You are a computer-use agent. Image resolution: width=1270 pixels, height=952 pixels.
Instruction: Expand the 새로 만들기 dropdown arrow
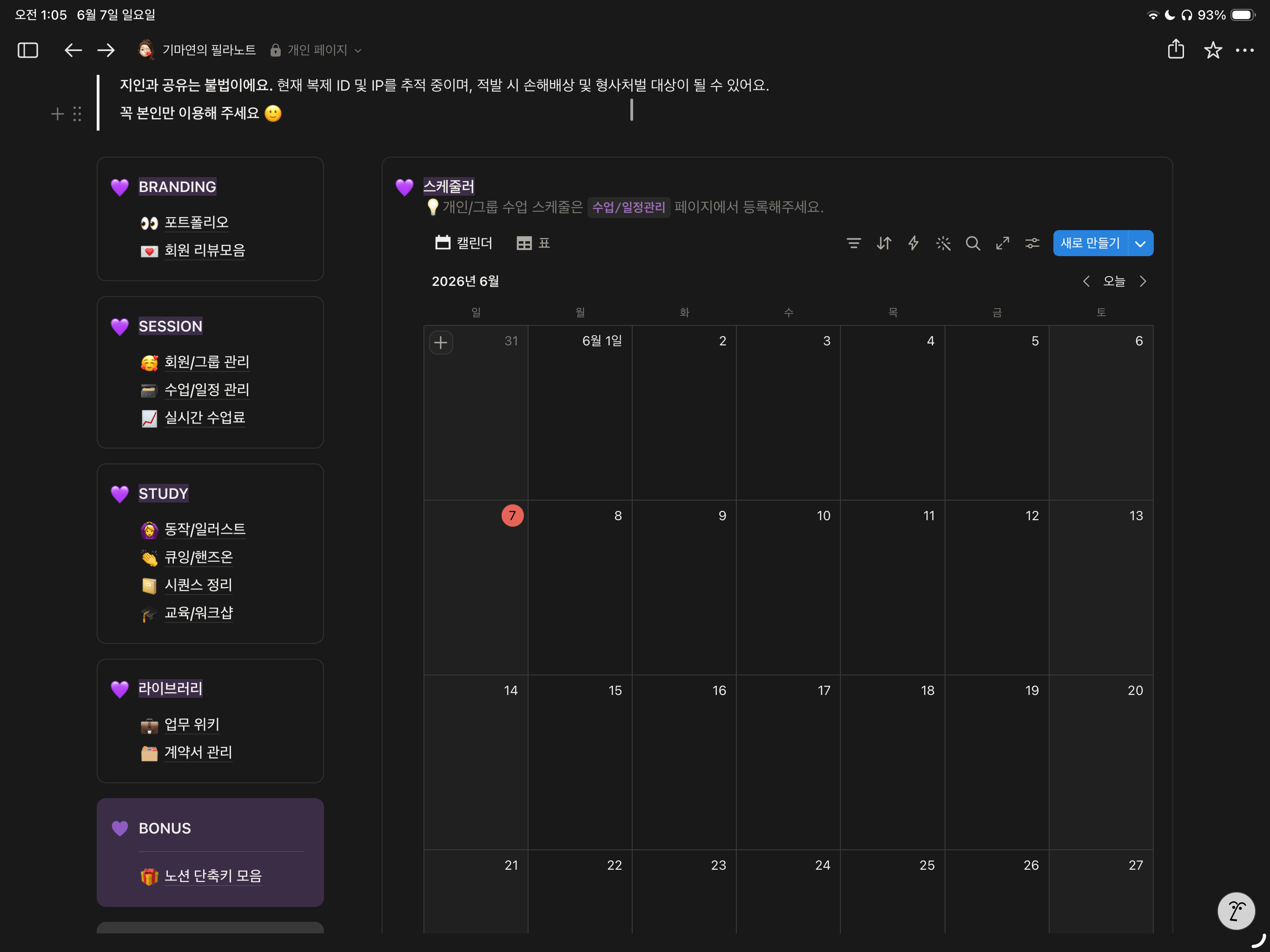coord(1141,244)
